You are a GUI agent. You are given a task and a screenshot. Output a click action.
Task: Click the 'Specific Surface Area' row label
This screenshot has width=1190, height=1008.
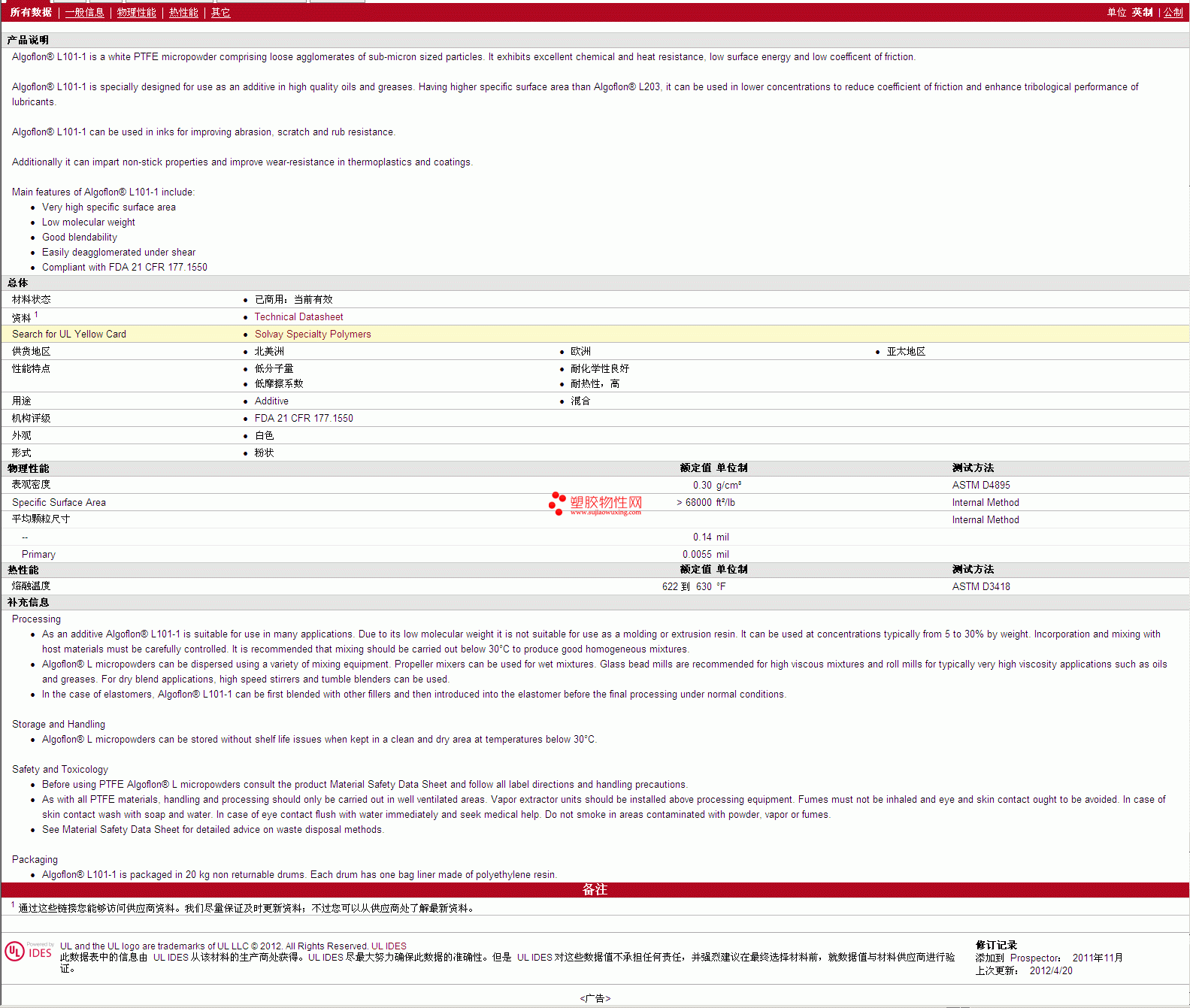pyautogui.click(x=59, y=502)
